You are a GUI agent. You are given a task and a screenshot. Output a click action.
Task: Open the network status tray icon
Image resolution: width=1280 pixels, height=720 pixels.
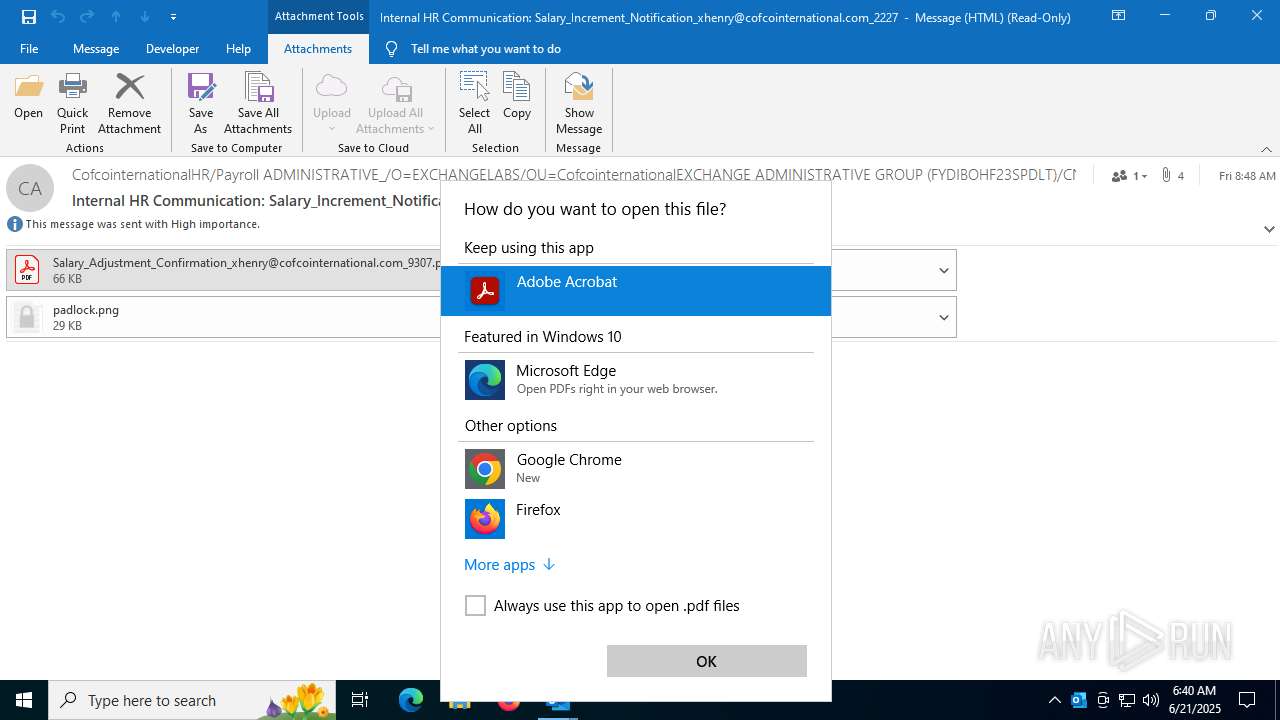1127,700
